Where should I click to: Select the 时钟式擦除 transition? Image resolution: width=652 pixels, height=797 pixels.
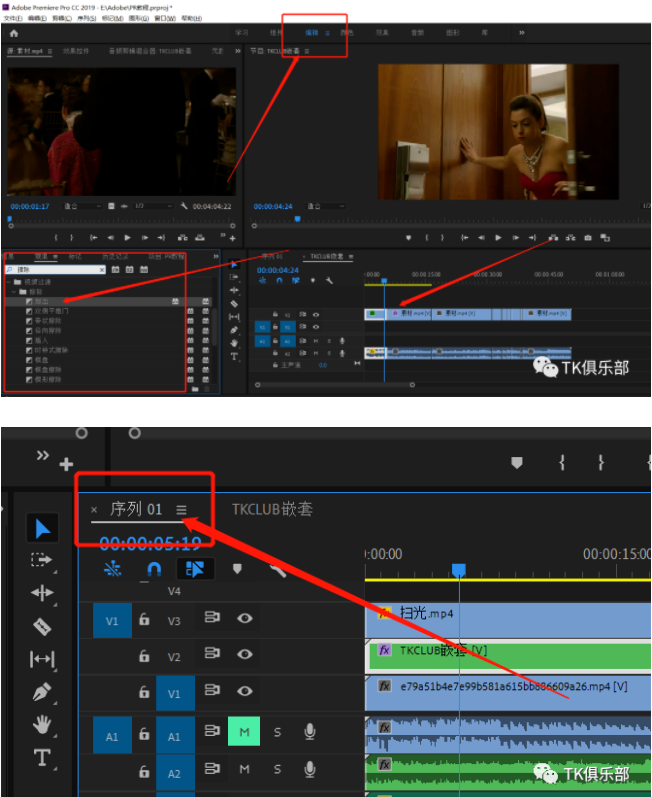[x=51, y=350]
